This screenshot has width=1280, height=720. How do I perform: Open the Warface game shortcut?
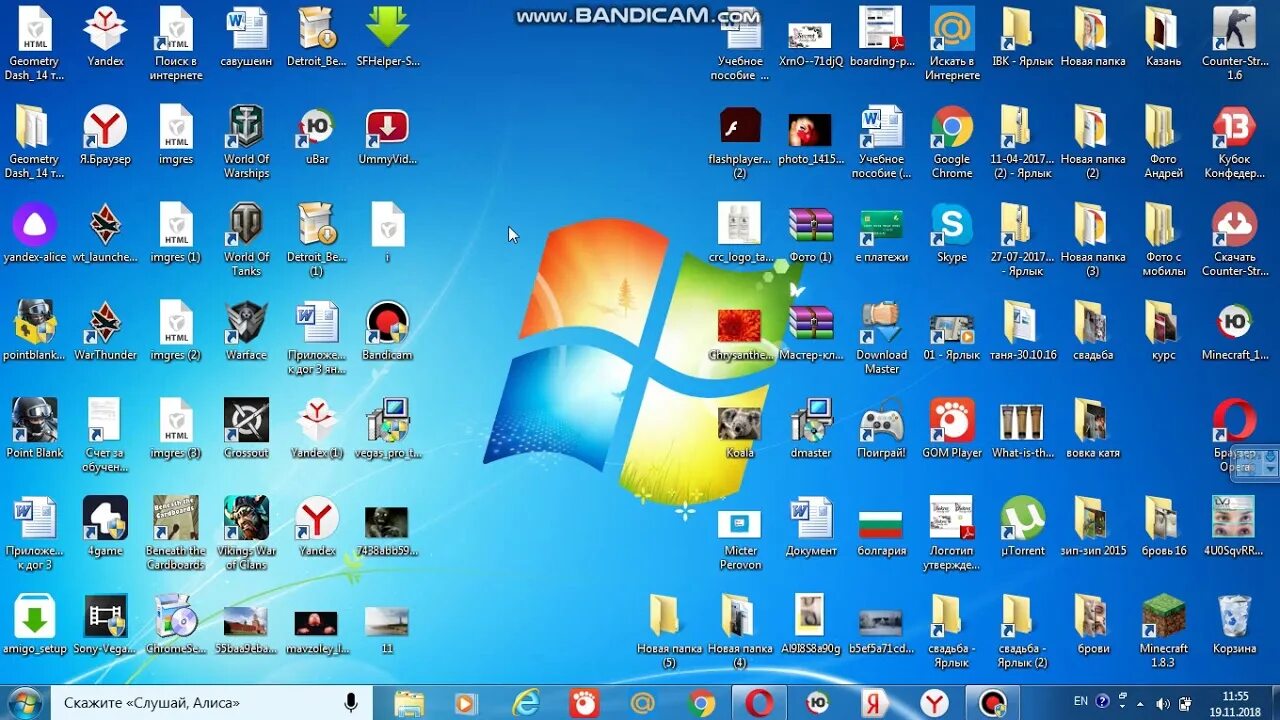pos(246,331)
